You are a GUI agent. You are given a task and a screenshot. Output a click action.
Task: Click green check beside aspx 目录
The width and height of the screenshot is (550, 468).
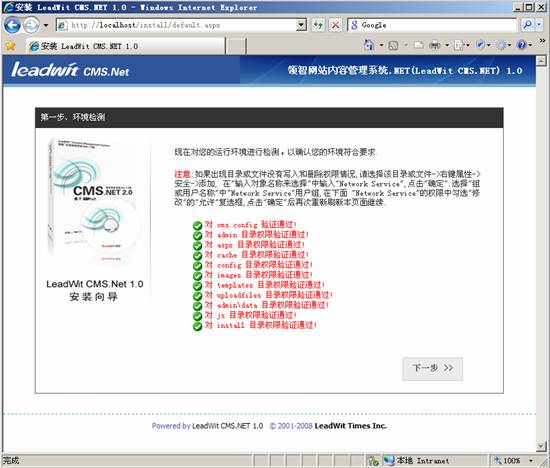pyautogui.click(x=197, y=246)
